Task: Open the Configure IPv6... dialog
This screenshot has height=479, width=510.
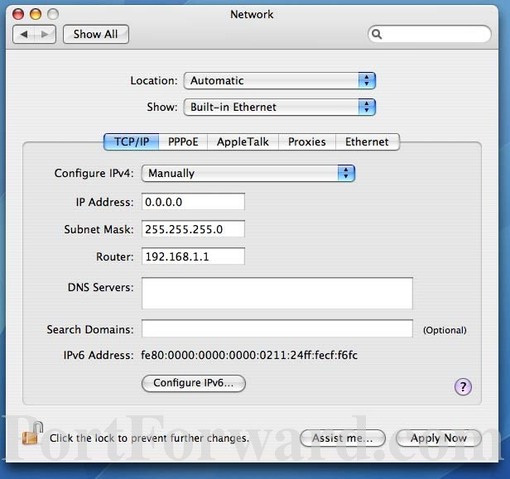Action: tap(194, 383)
